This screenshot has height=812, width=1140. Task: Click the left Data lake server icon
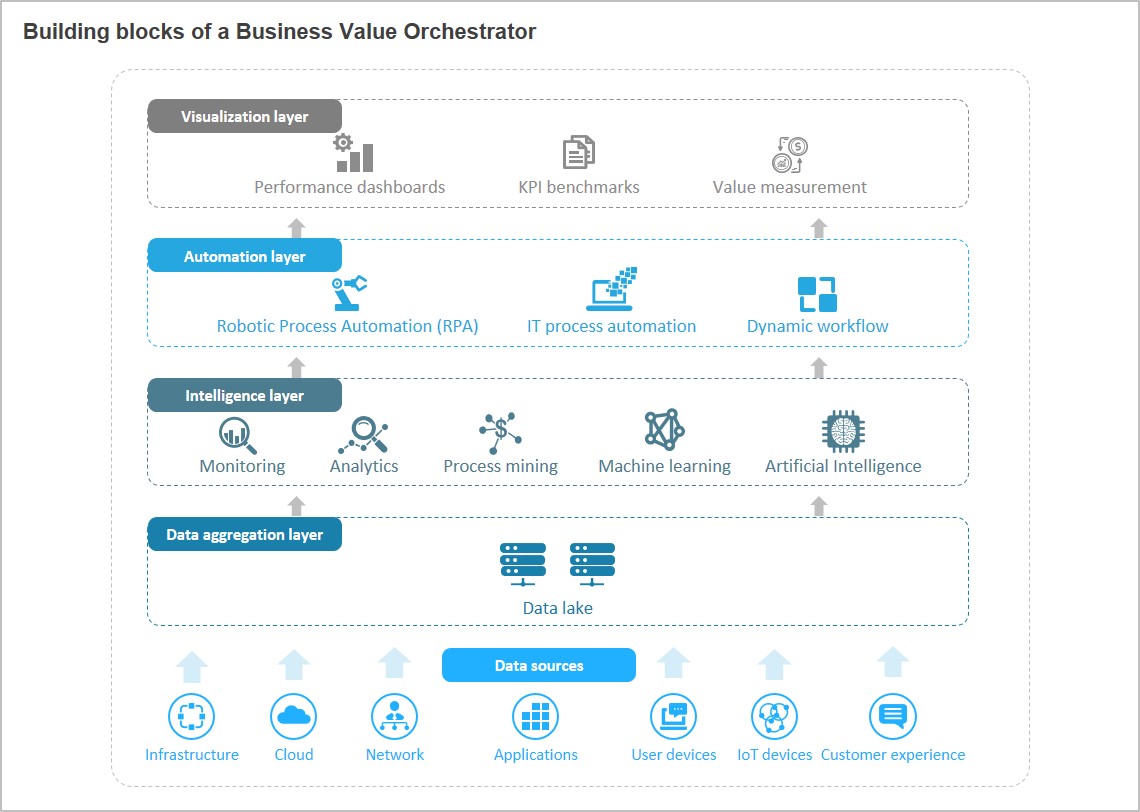523,564
